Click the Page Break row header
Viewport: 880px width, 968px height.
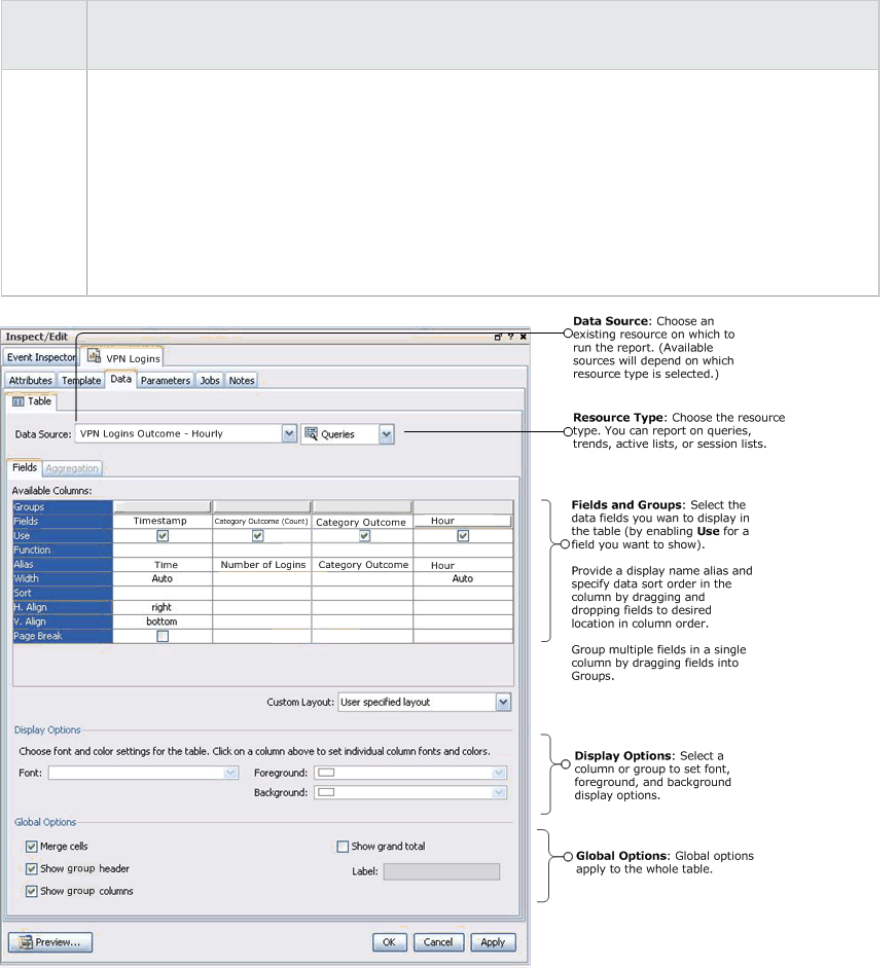[x=62, y=636]
